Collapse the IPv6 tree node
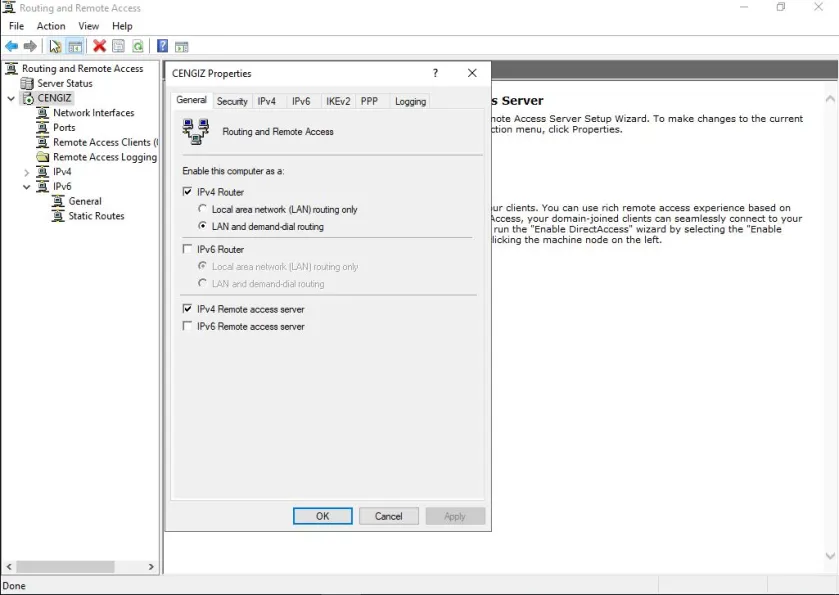This screenshot has width=839, height=595. 27,187
